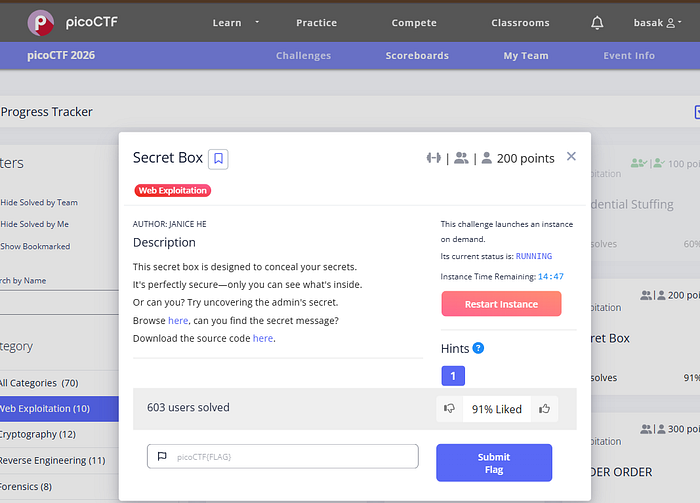Toggle Show Bookmarked filter
The image size is (700, 503).
(35, 246)
